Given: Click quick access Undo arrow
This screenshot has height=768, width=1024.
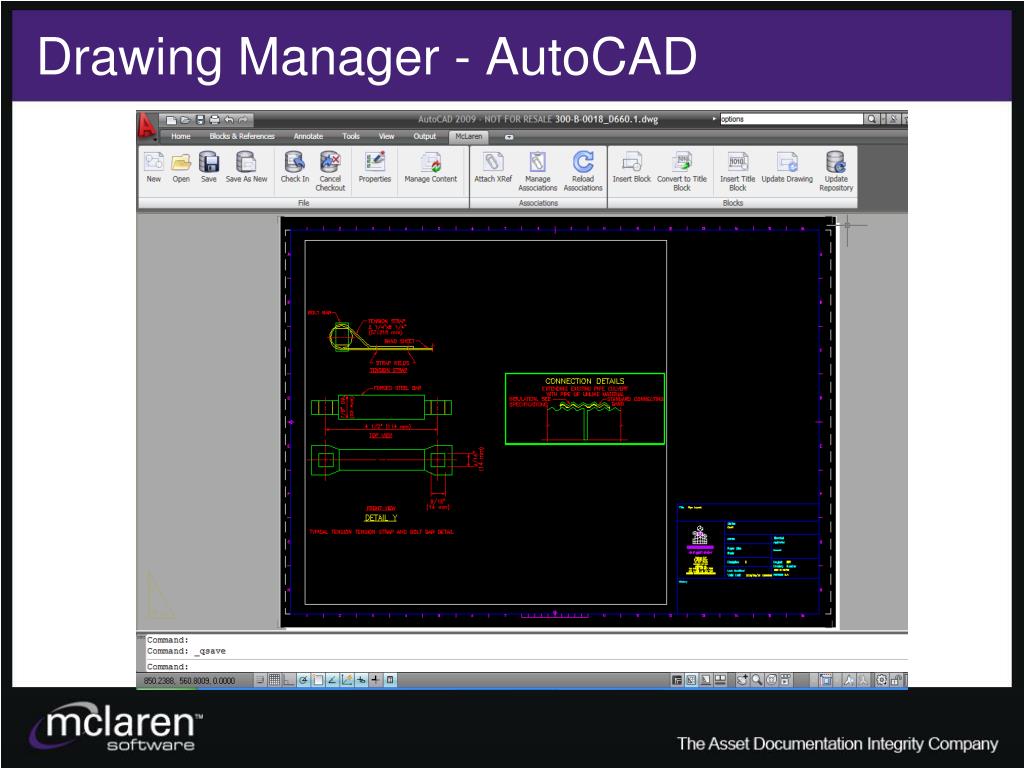Looking at the screenshot, I should point(229,120).
